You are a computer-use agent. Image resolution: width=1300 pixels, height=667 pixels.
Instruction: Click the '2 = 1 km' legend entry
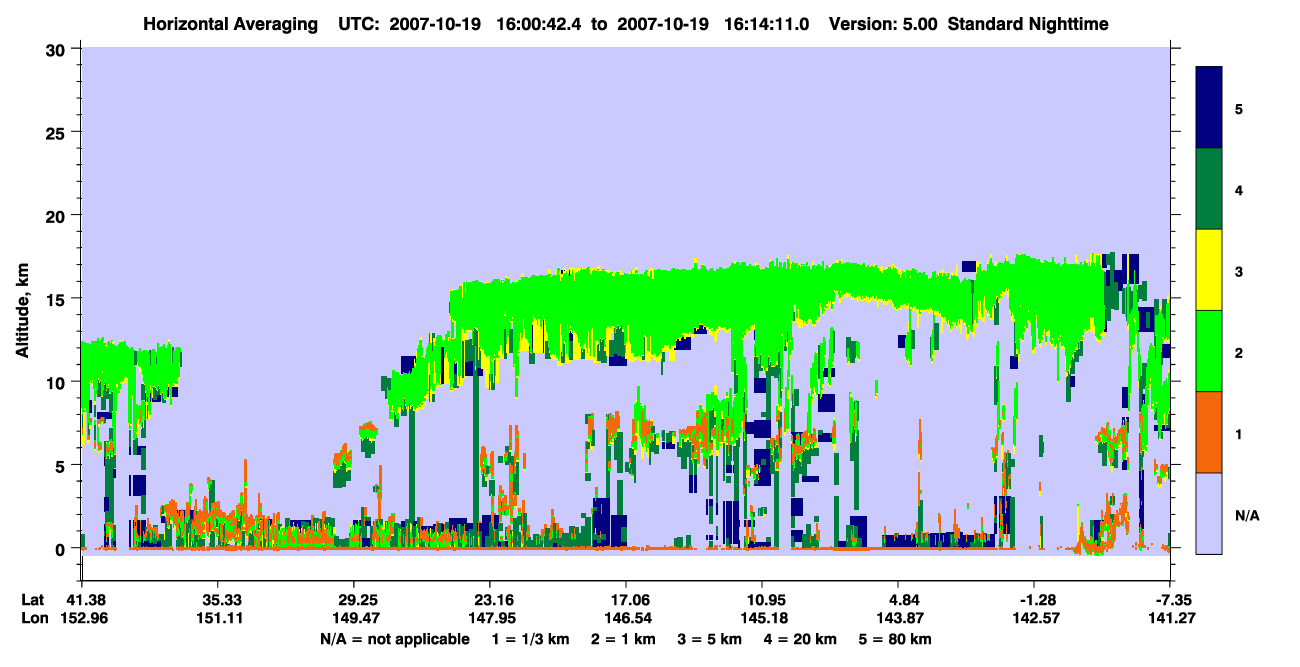tap(623, 638)
